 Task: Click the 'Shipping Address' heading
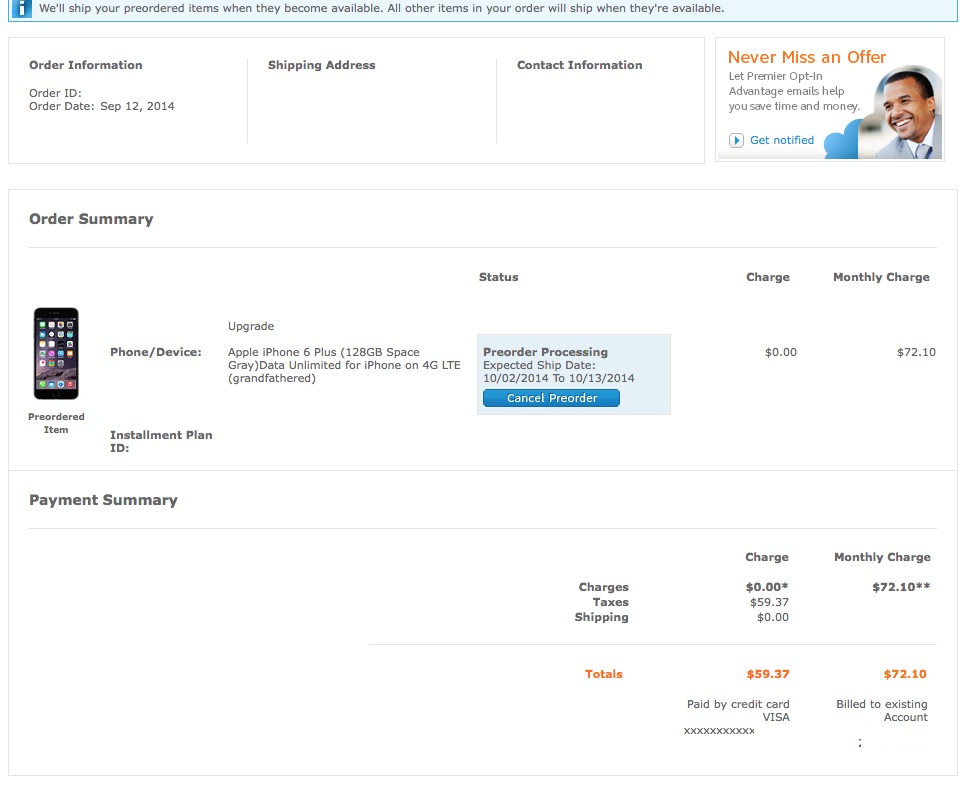click(x=321, y=65)
